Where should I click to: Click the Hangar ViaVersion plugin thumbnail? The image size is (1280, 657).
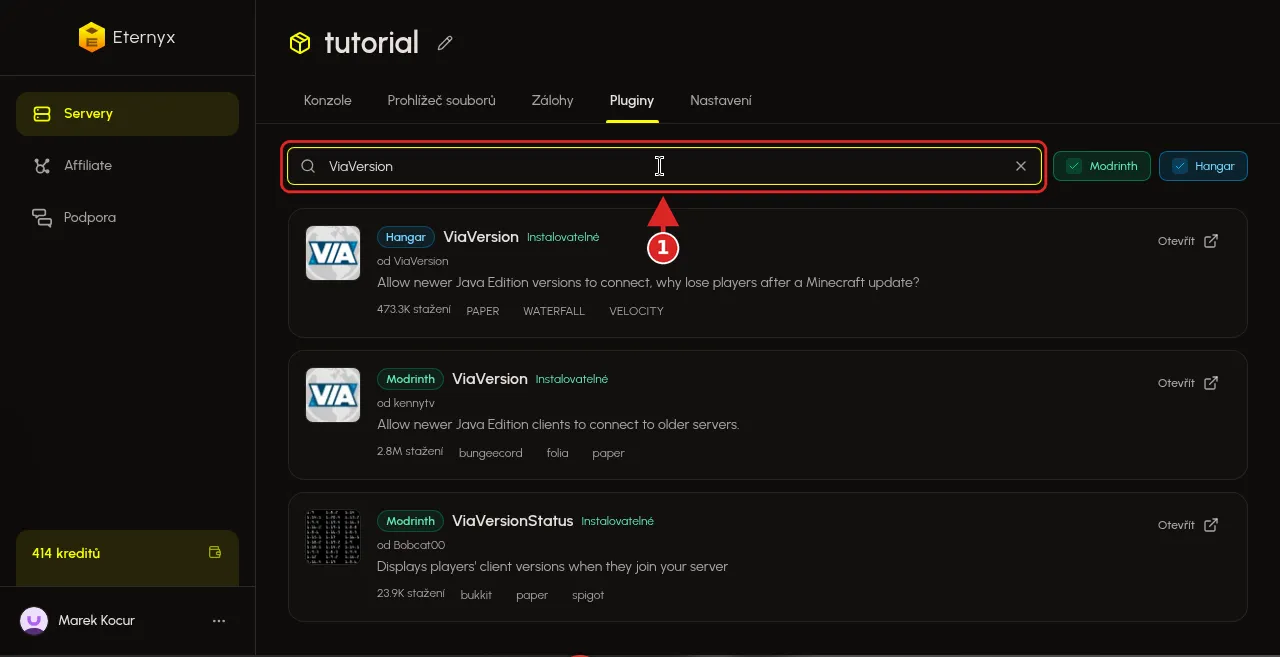pyautogui.click(x=333, y=253)
